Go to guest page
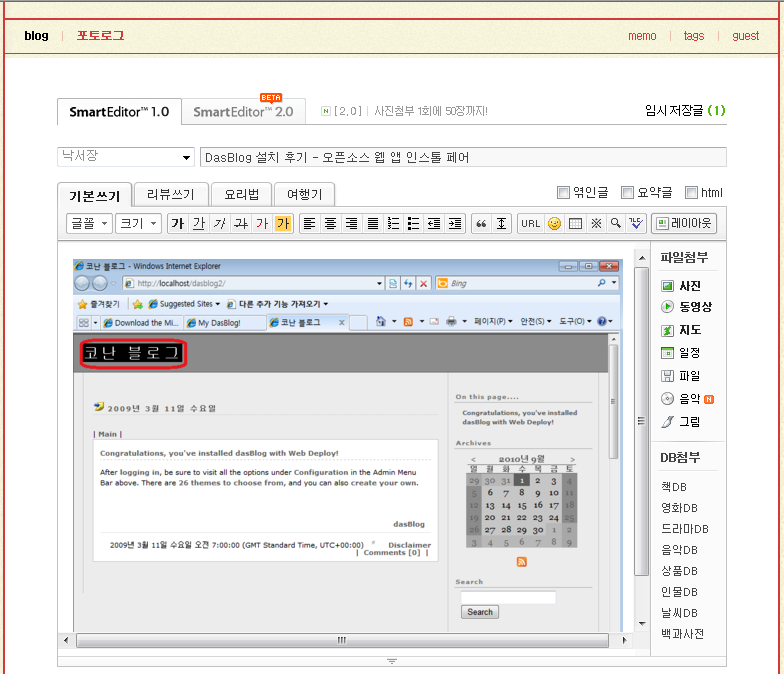This screenshot has height=674, width=784. pyautogui.click(x=746, y=36)
